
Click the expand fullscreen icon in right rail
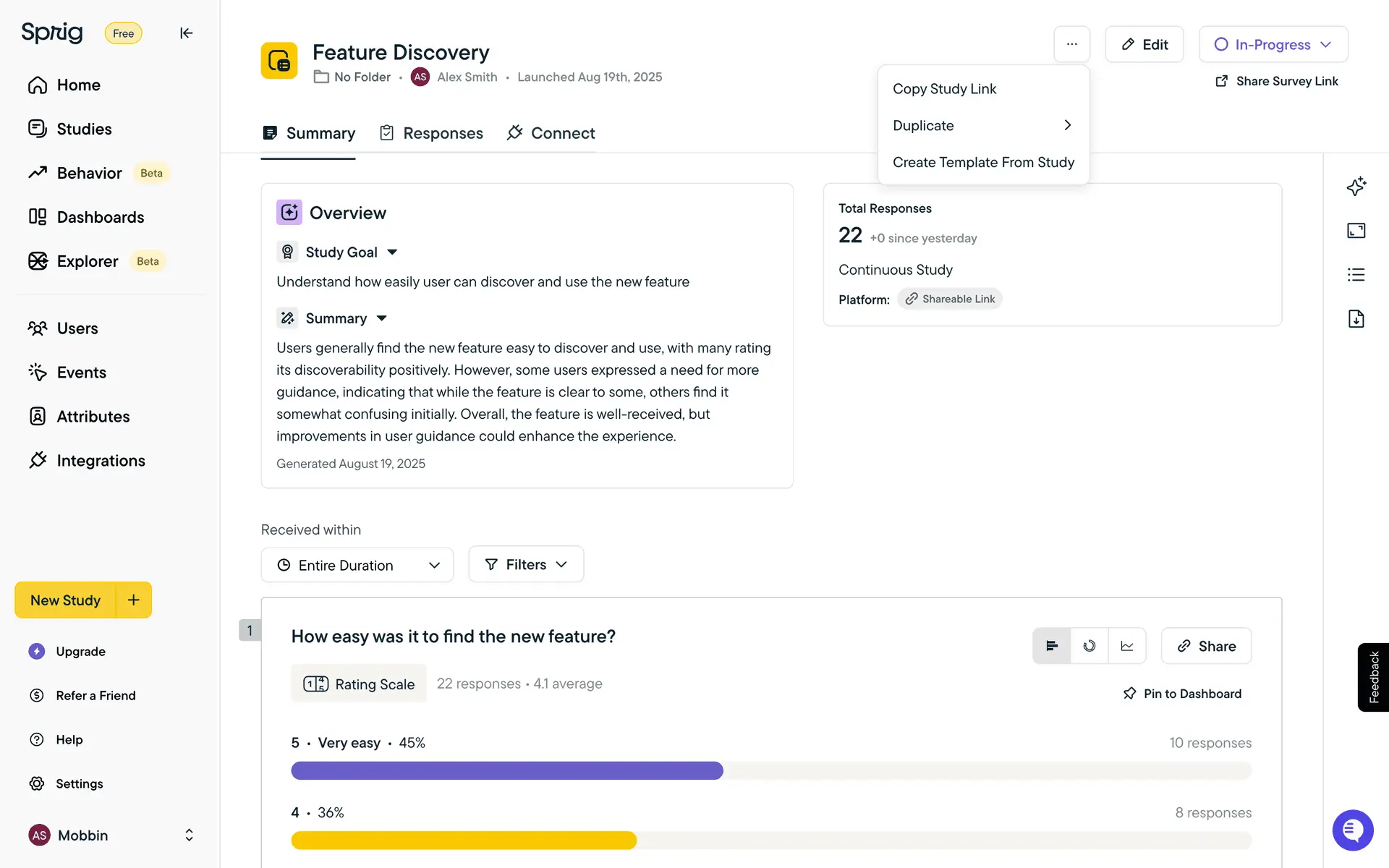click(1356, 231)
